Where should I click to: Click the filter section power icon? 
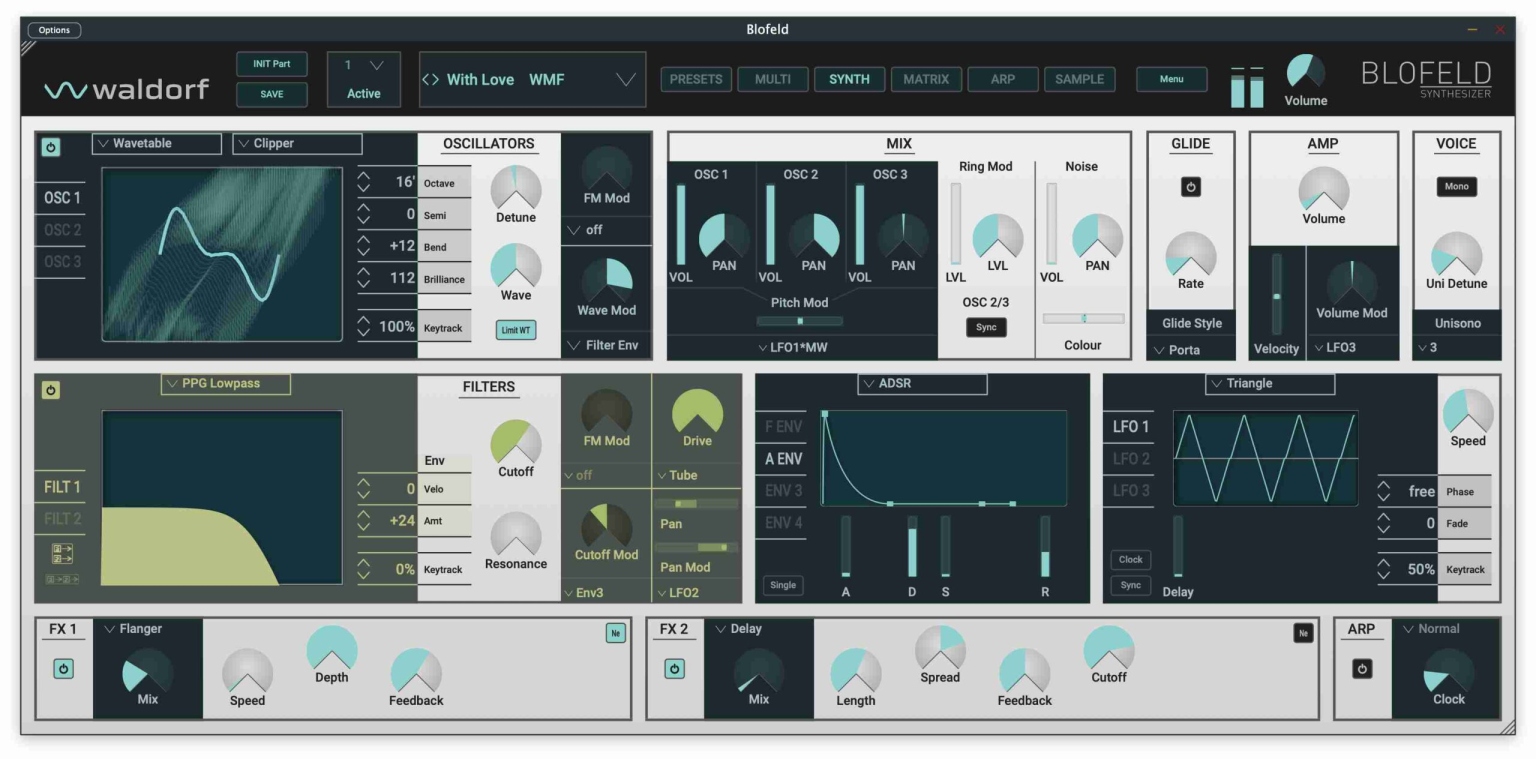coord(51,390)
